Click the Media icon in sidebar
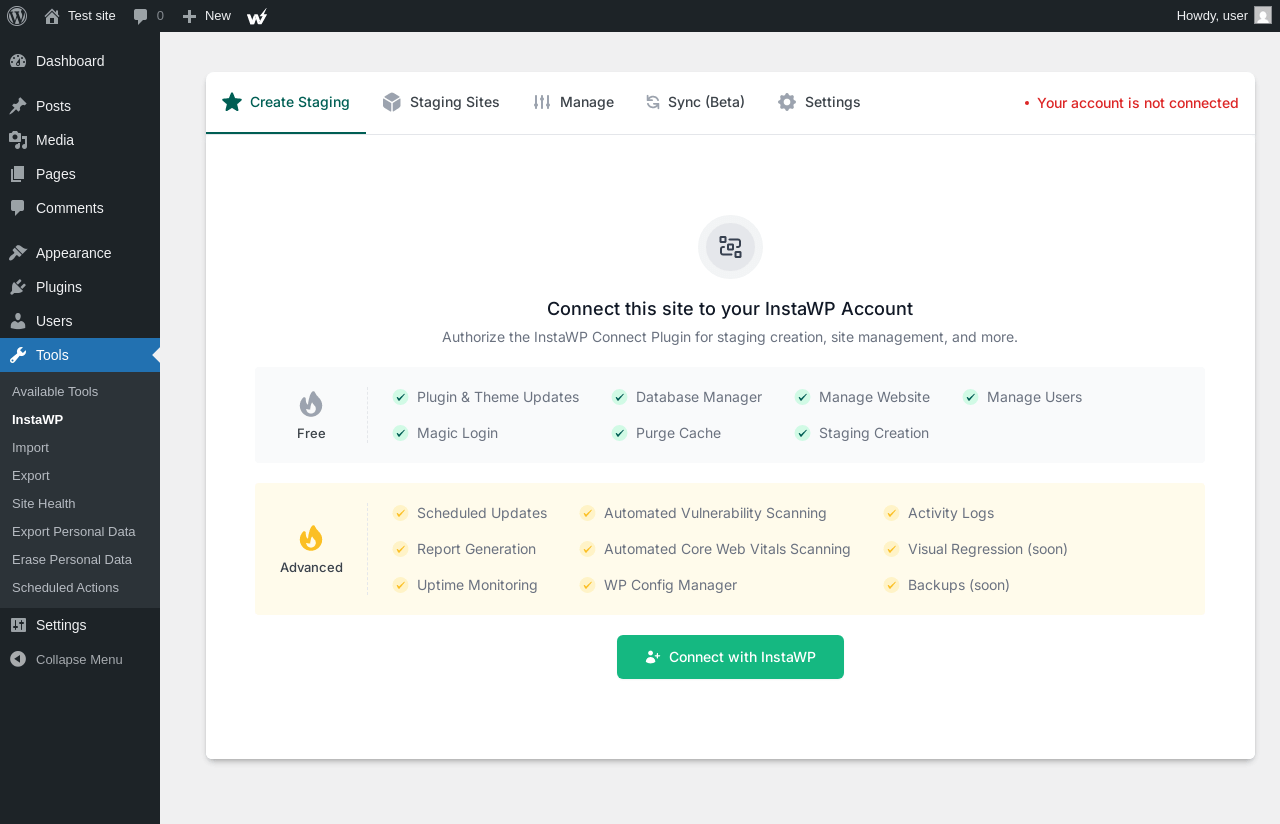1280x824 pixels. (18, 140)
